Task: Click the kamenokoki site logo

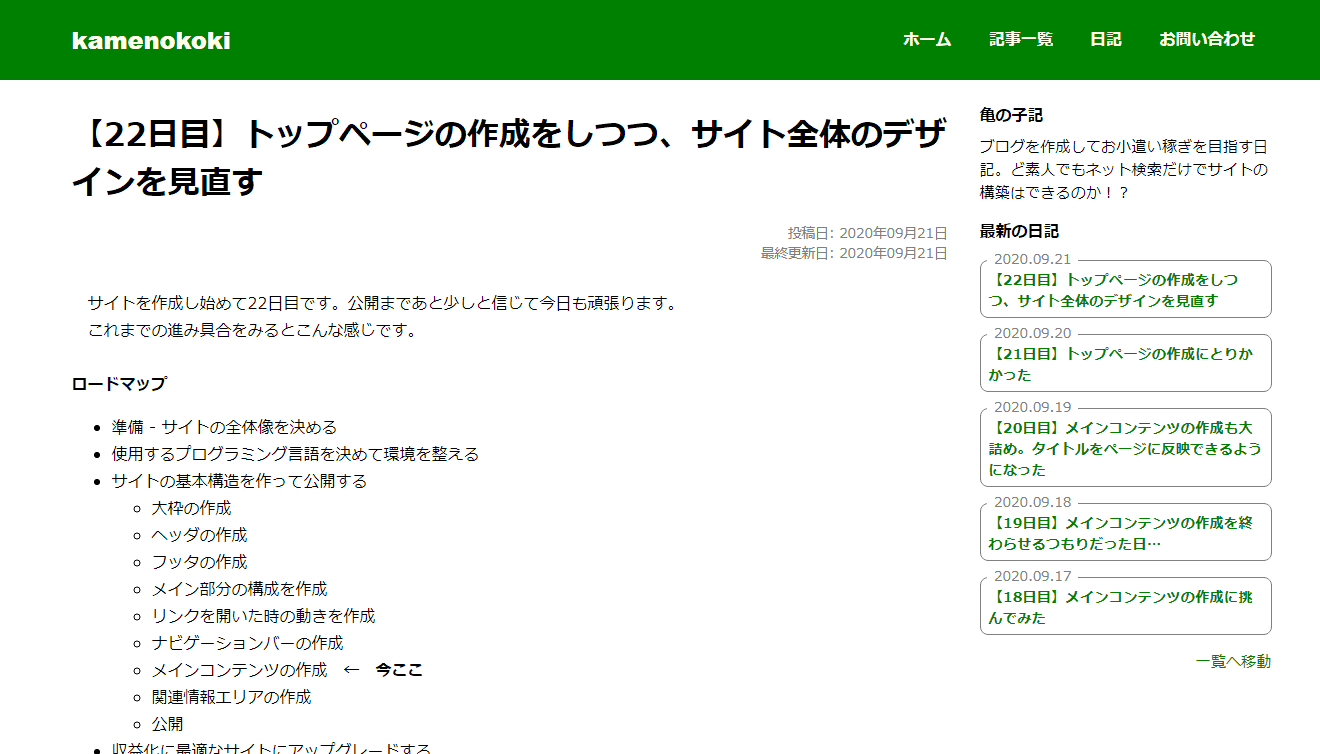Action: (149, 40)
